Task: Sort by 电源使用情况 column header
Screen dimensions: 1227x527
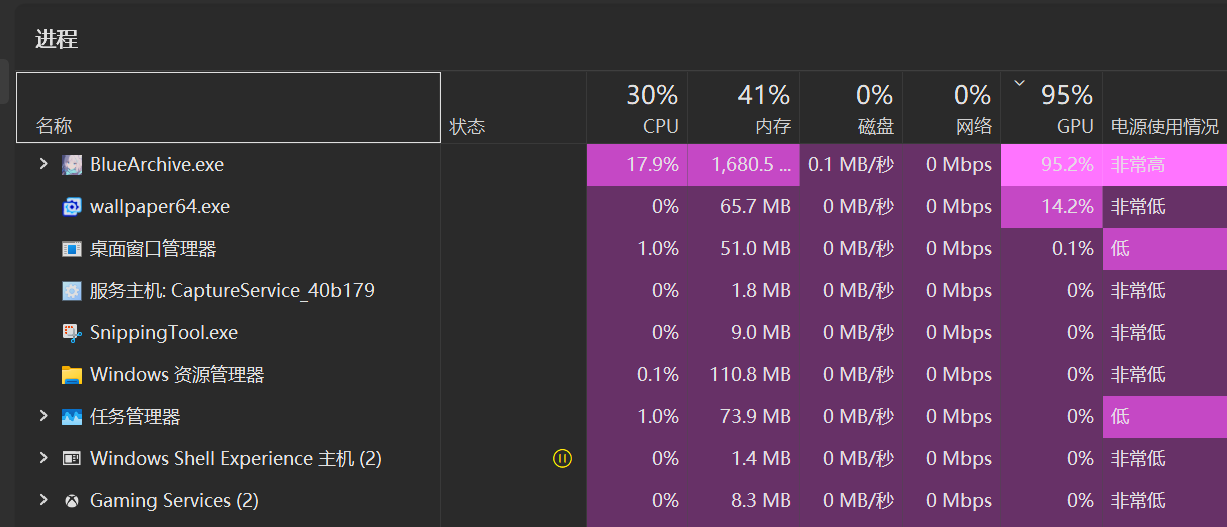Action: [1165, 127]
